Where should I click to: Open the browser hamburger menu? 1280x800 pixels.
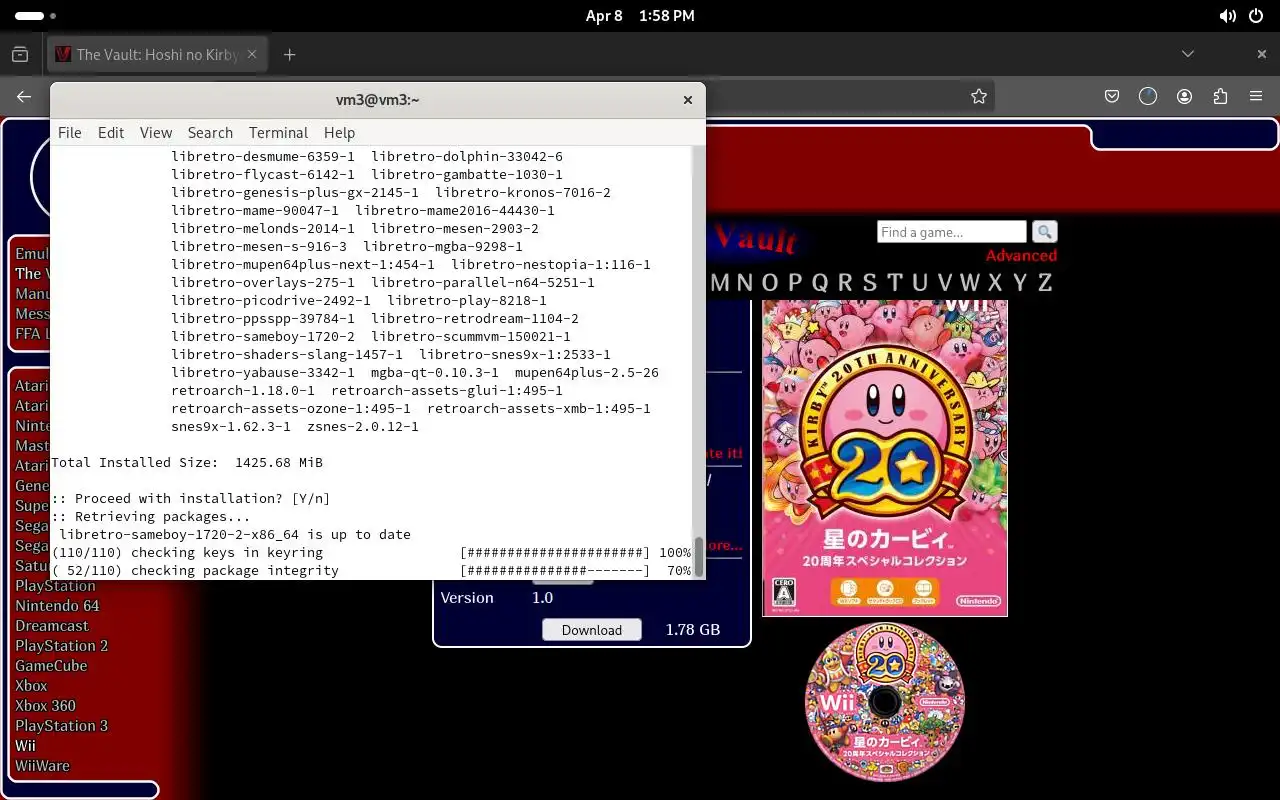1256,96
